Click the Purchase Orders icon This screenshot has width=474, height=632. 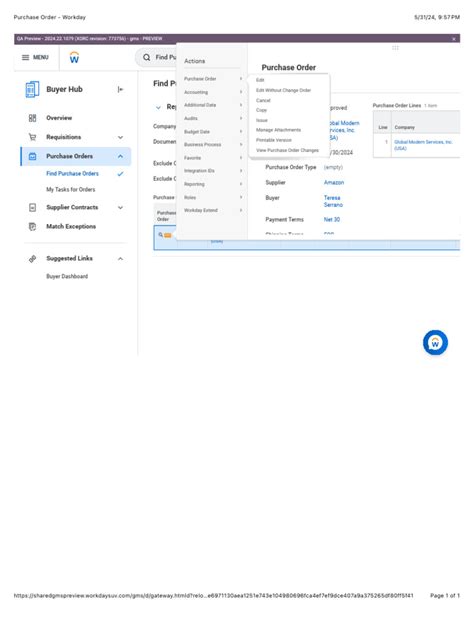[x=32, y=156]
